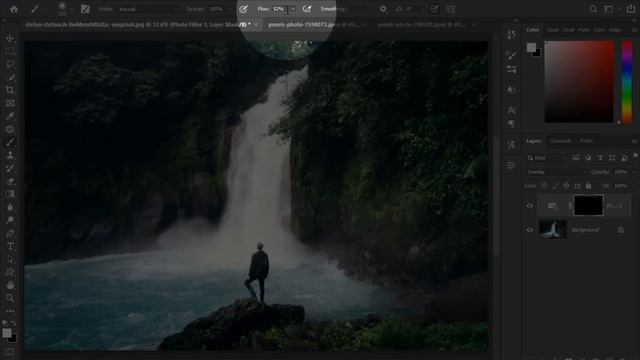The height and width of the screenshot is (360, 640).
Task: Select the Brush tool in left toolbar
Action: [10, 142]
